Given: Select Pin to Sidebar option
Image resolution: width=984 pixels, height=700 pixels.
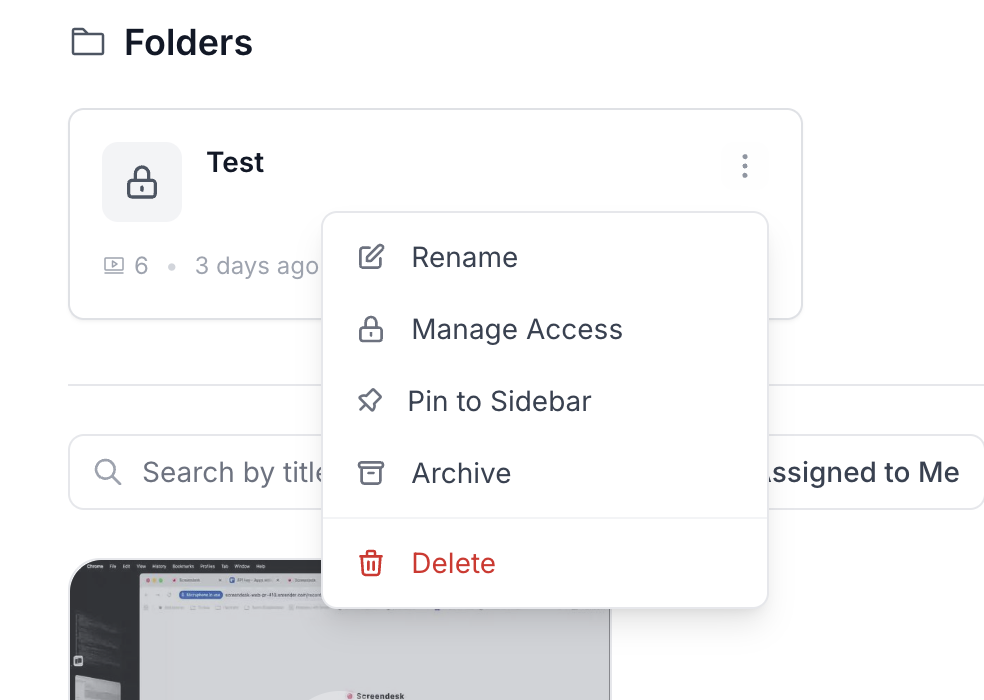Looking at the screenshot, I should point(500,401).
